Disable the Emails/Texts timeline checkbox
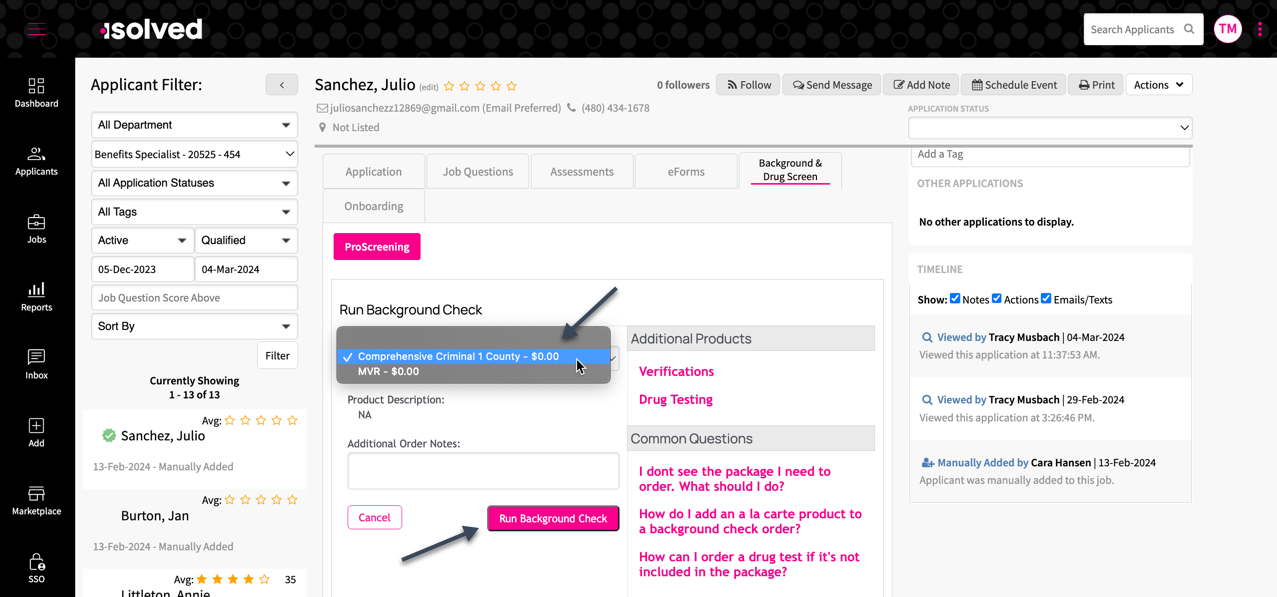Image resolution: width=1277 pixels, height=597 pixels. [1046, 298]
